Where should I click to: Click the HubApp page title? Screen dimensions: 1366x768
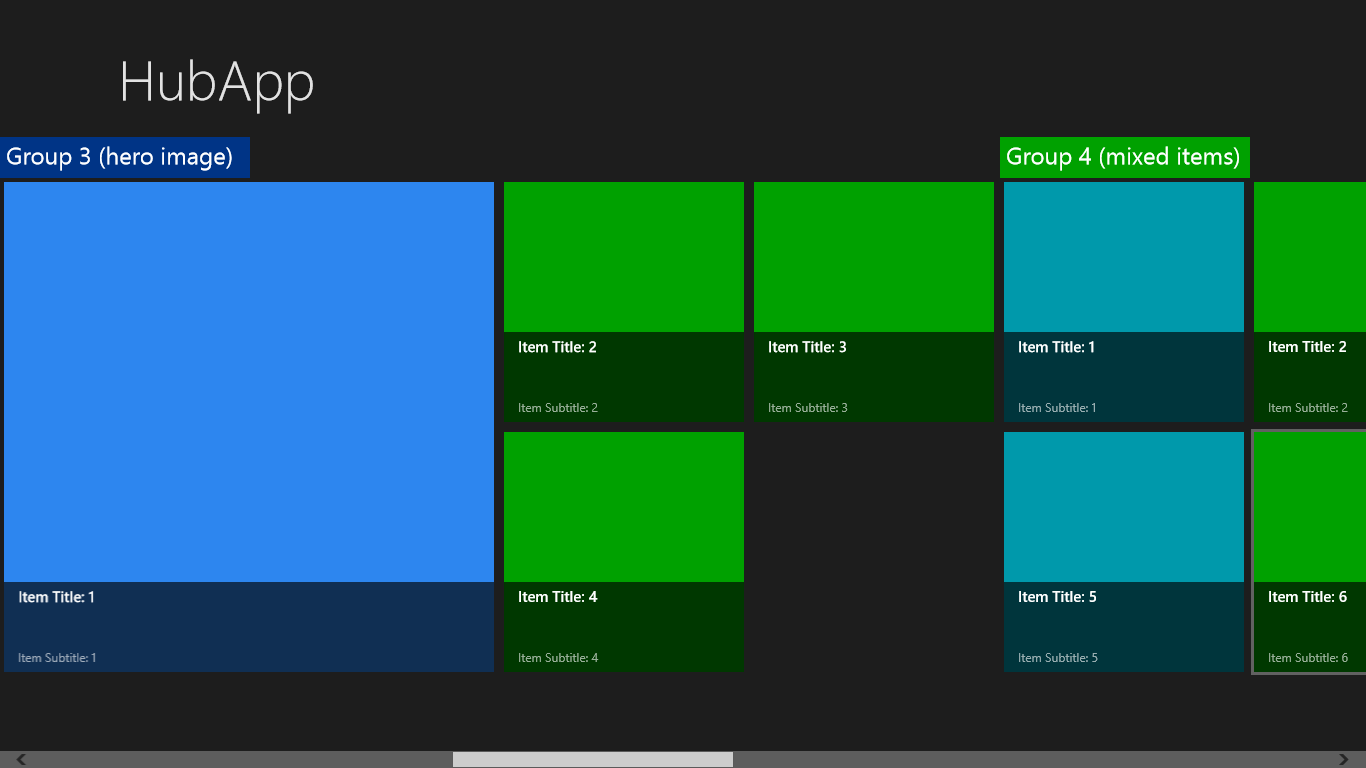(217, 82)
